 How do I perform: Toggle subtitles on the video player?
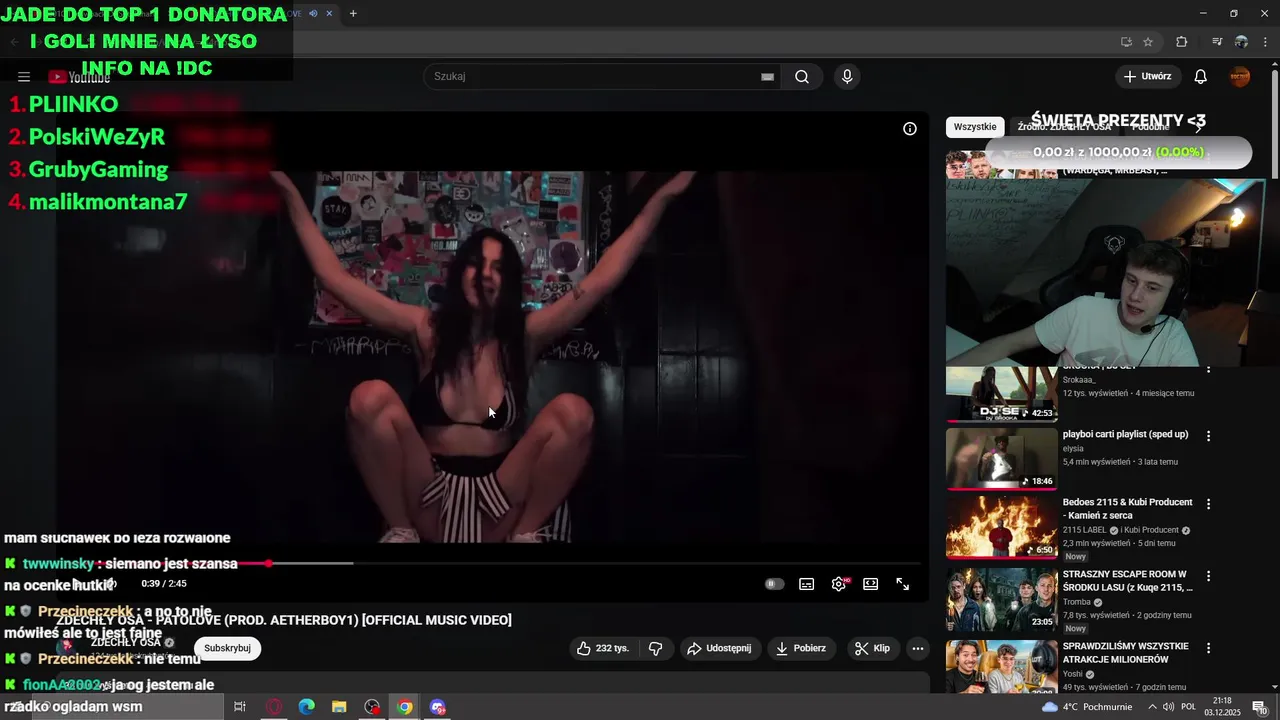807,584
